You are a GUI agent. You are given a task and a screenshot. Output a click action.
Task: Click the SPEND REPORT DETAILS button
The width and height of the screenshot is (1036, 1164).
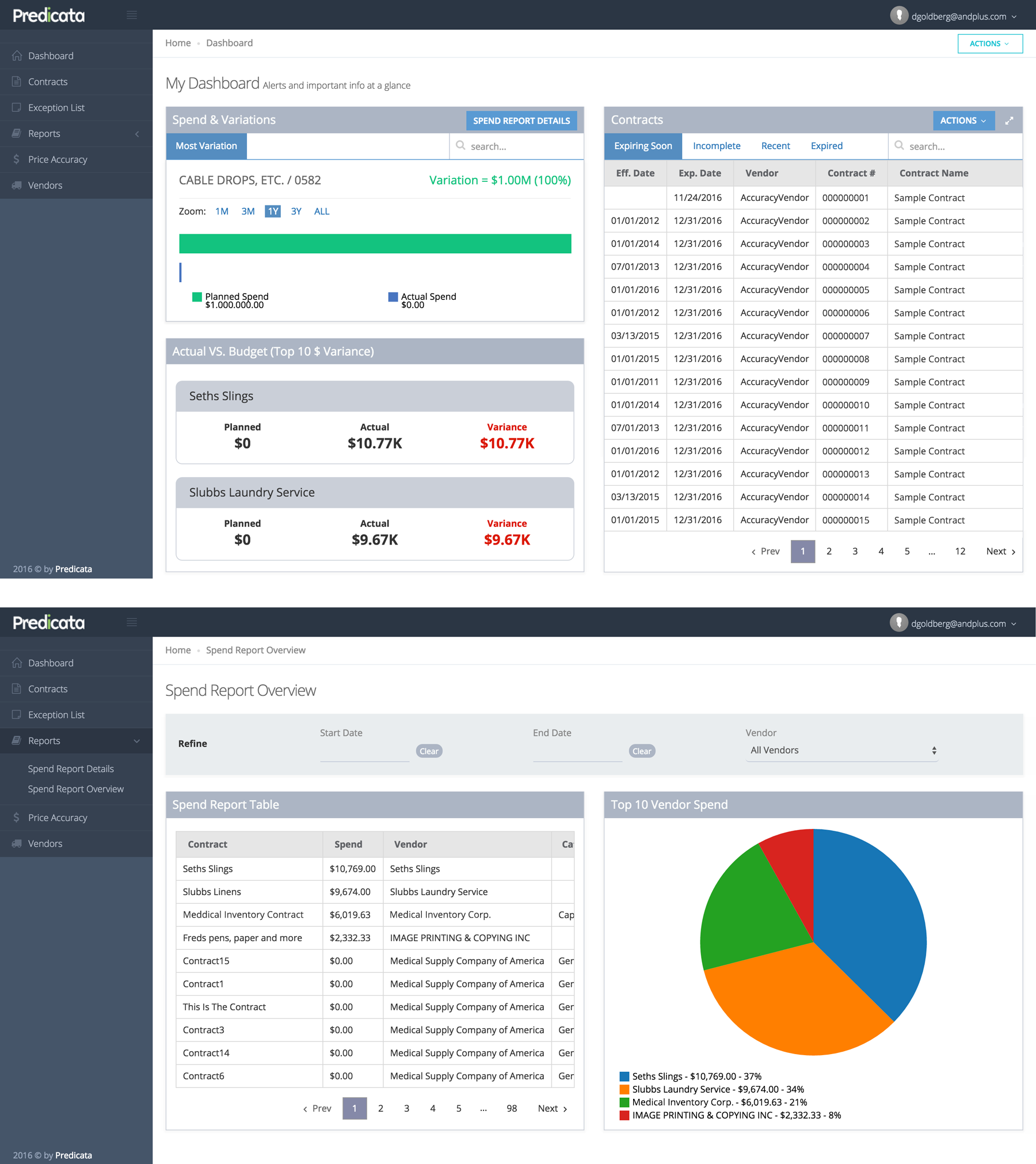coord(521,121)
